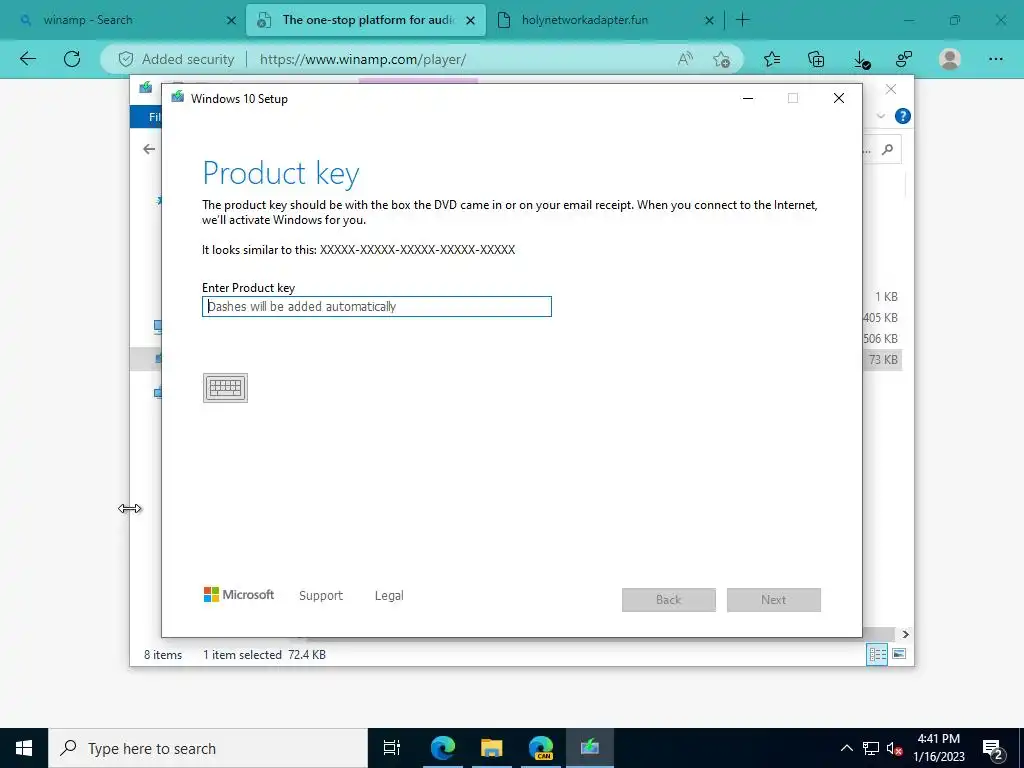Open File Explorer from the taskbar
The image size is (1024, 768).
tap(492, 748)
